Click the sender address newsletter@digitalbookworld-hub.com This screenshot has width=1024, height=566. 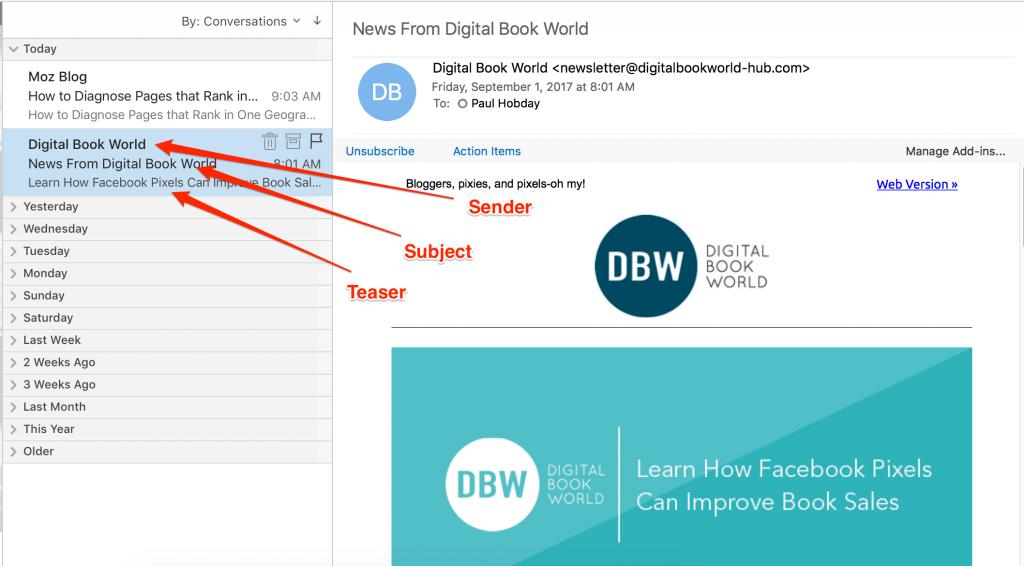680,68
